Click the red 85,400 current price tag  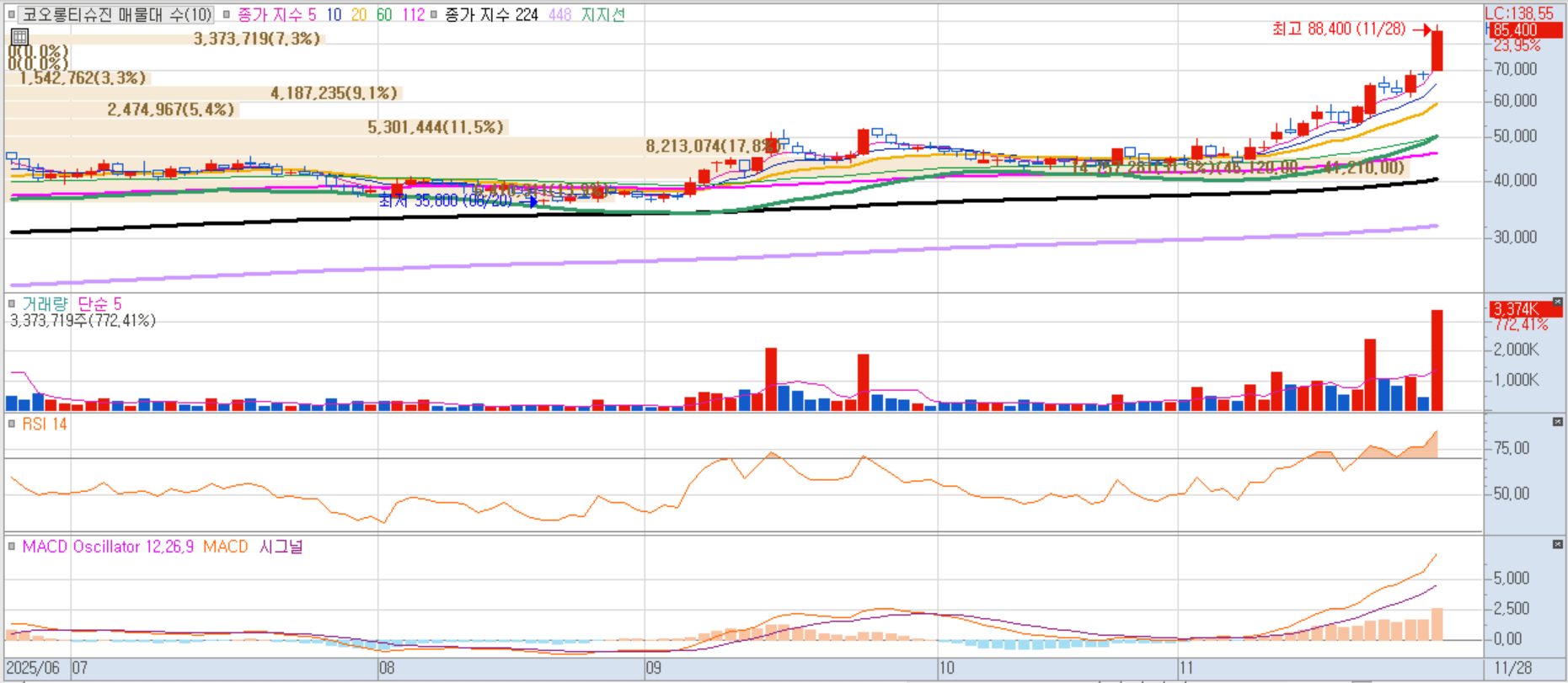pos(1524,30)
